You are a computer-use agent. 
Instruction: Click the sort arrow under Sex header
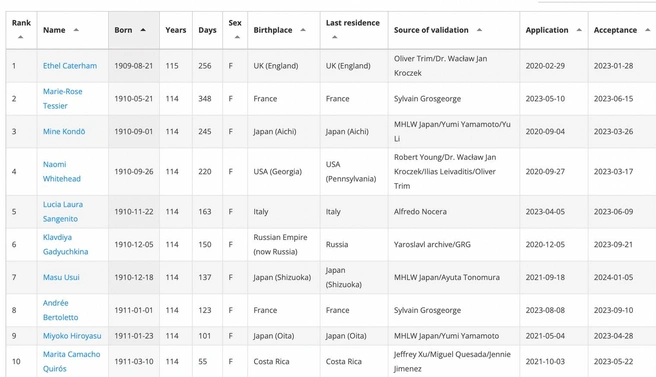coord(237,37)
